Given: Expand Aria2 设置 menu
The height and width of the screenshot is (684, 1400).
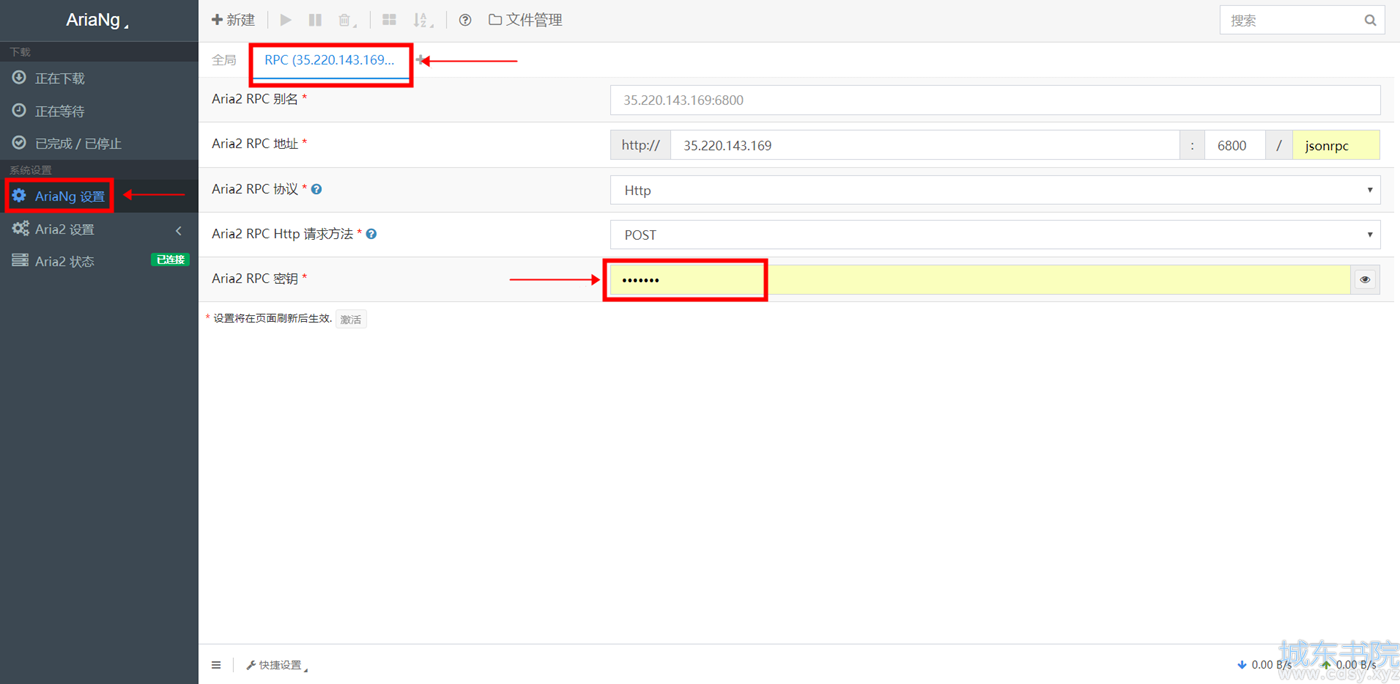Looking at the screenshot, I should coord(99,229).
